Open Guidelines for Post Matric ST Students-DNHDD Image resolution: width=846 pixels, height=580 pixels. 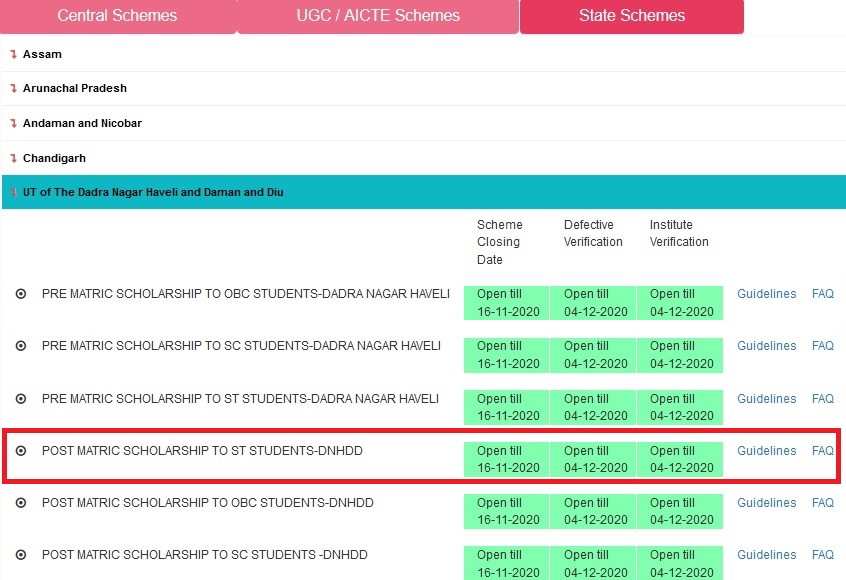766,451
